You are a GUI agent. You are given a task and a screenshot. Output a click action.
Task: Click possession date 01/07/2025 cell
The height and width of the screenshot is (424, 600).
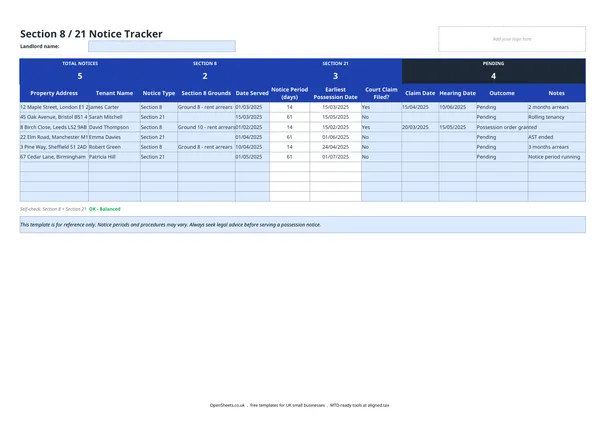click(x=335, y=157)
